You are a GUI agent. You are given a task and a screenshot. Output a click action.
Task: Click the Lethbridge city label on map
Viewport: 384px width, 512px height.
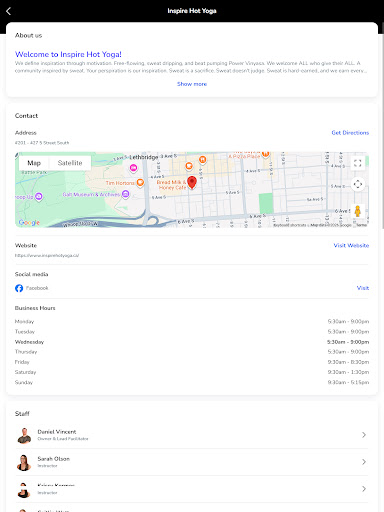(x=144, y=157)
